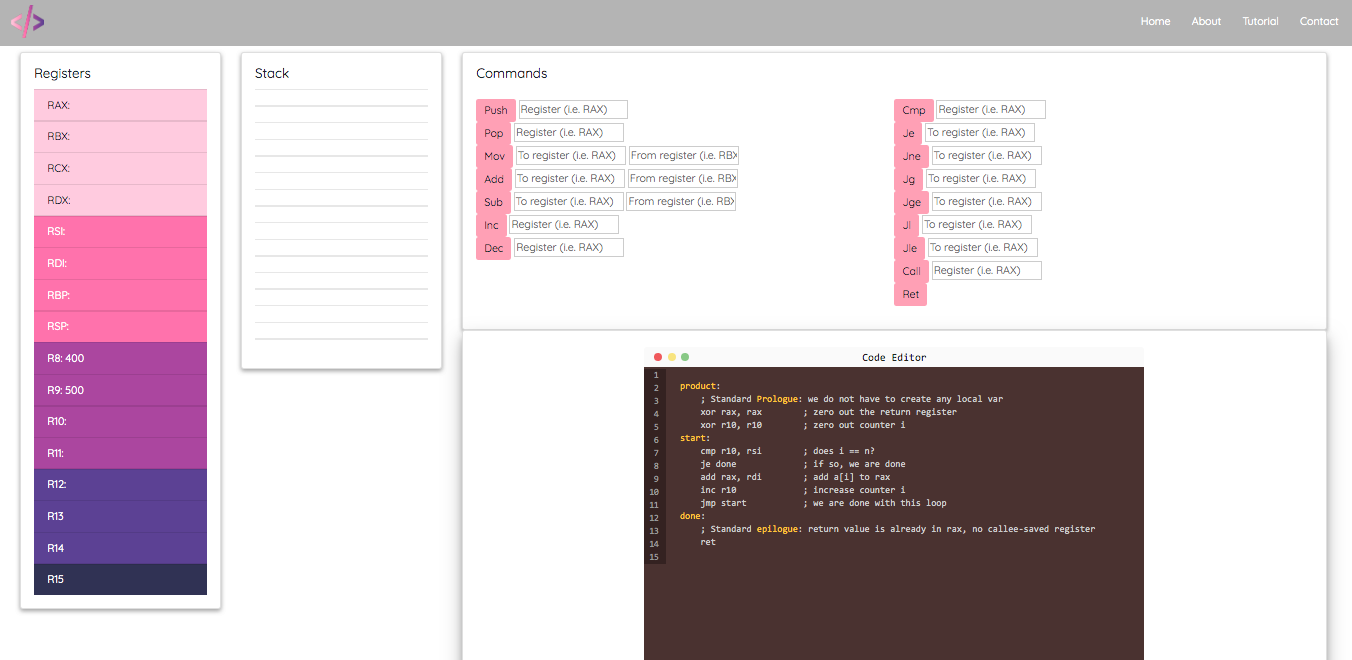Viewport: 1352px width, 660px height.
Task: Click the 'product:' label in code
Action: click(700, 386)
